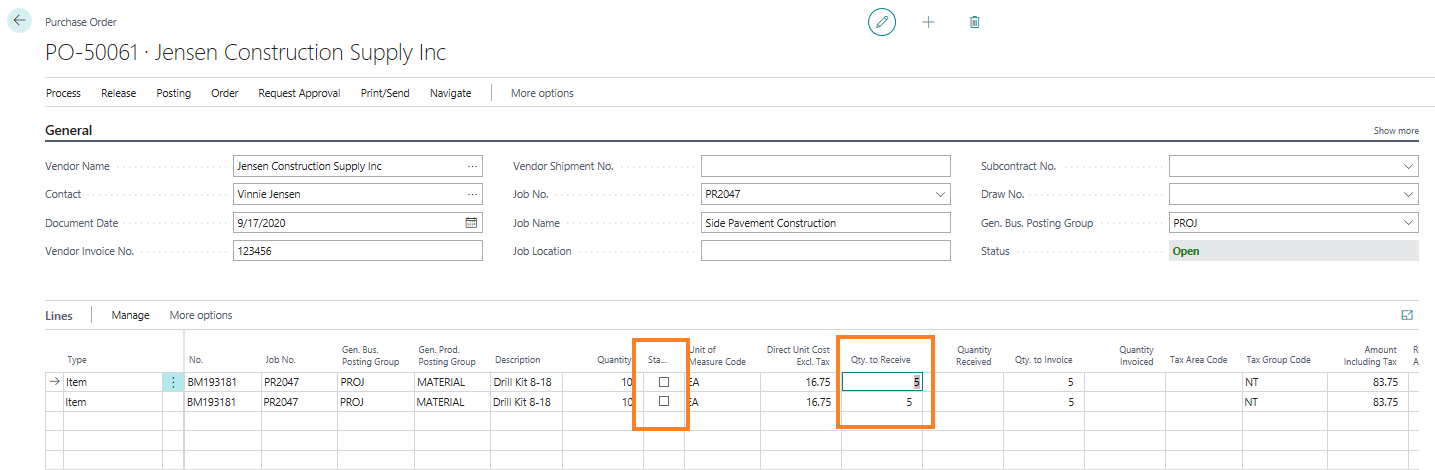The width and height of the screenshot is (1435, 470).
Task: Click the Contact field ellipsis button
Action: [x=472, y=194]
